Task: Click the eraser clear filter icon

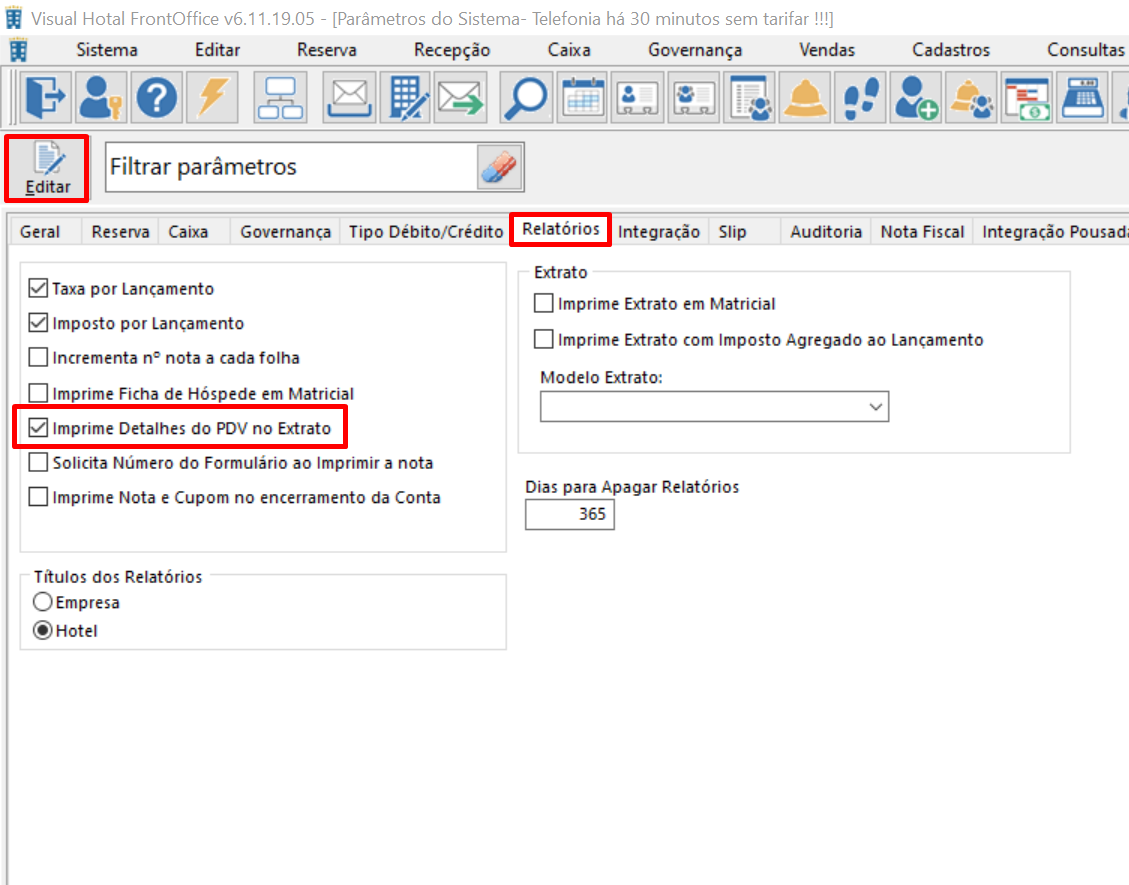Action: tap(500, 167)
